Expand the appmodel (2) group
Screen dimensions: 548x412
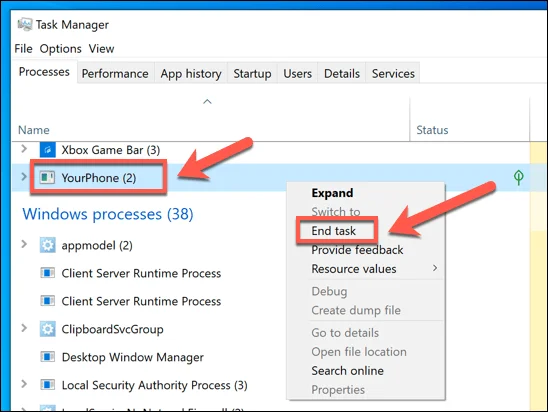[24, 244]
